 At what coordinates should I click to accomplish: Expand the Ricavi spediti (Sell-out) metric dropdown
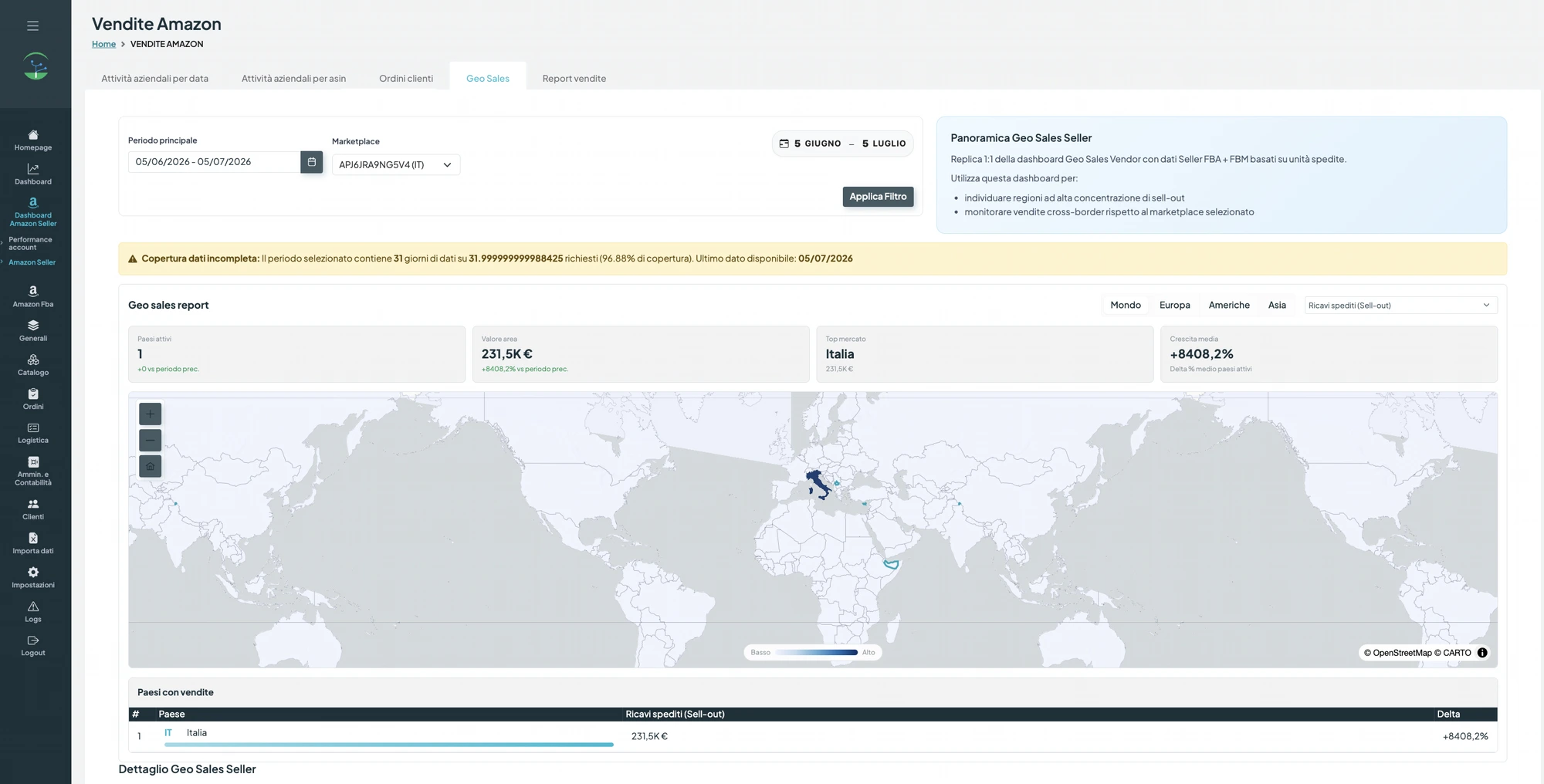[1401, 306]
